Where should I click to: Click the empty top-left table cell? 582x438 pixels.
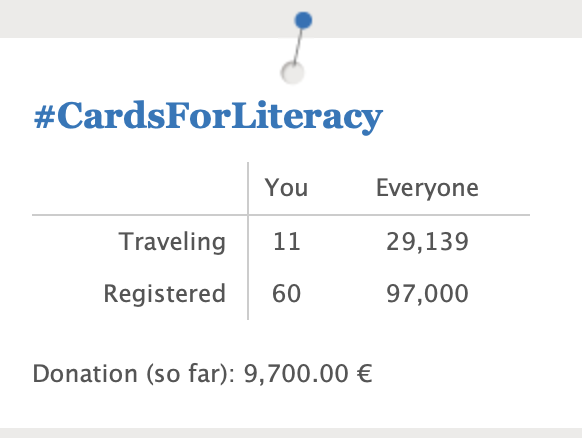pyautogui.click(x=140, y=188)
